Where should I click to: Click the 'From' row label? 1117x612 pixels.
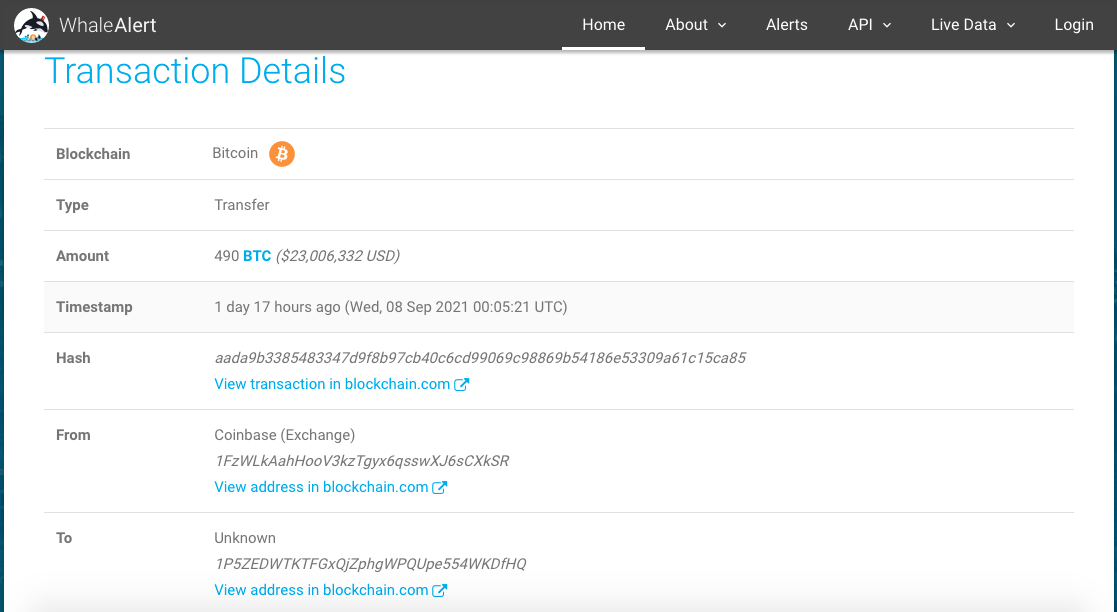73,435
